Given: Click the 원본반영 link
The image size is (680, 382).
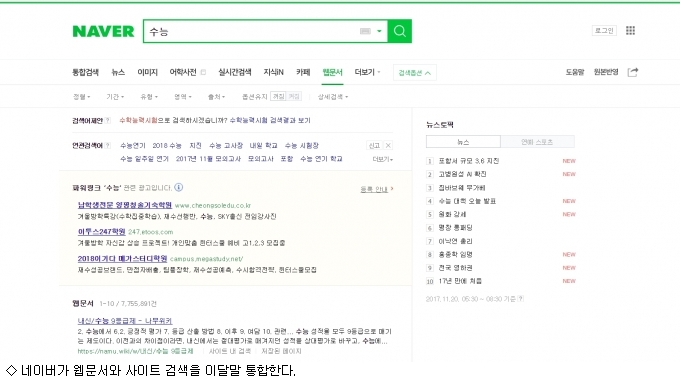Looking at the screenshot, I should (x=606, y=72).
